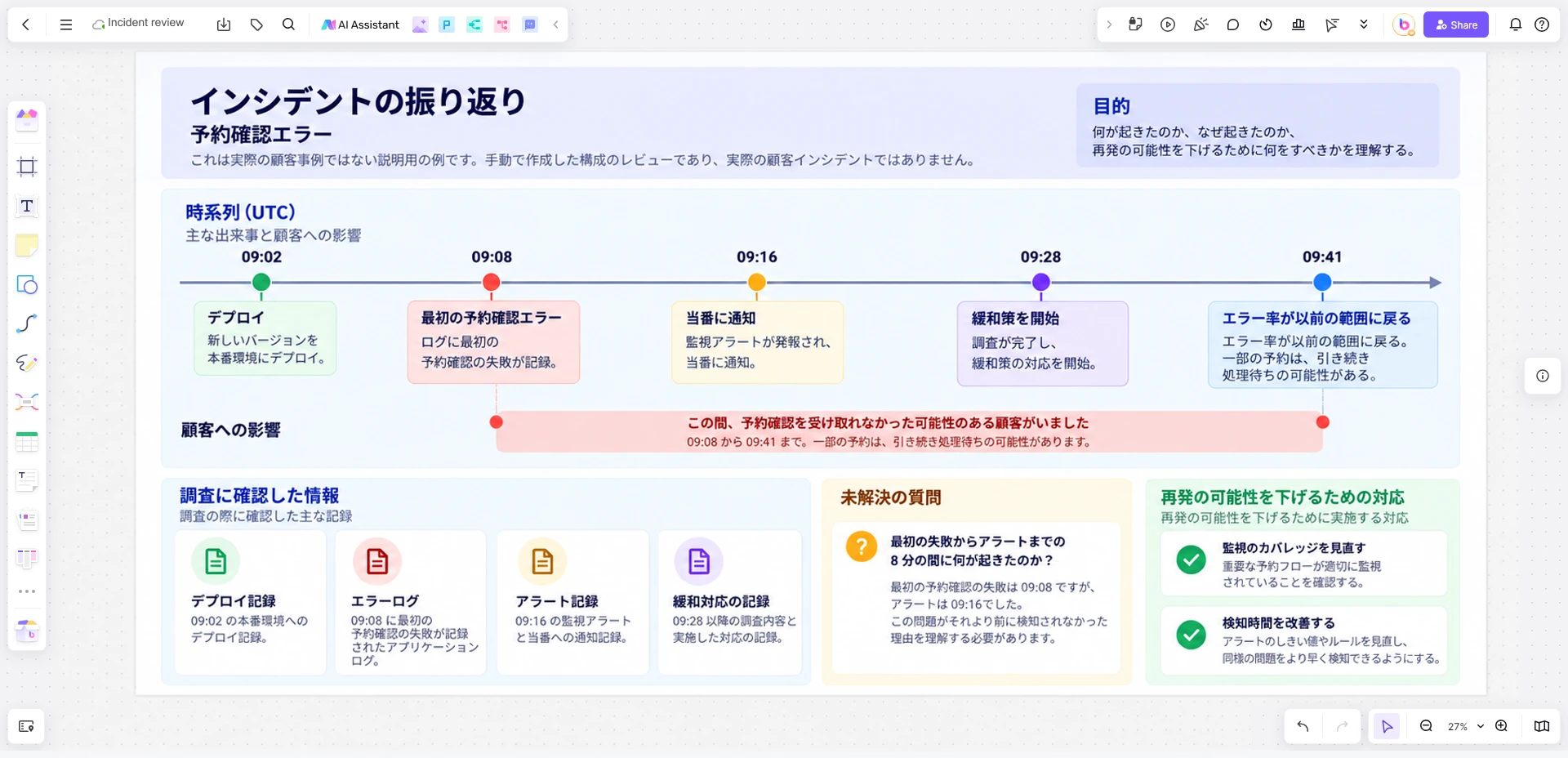Click the AI Assistant button

coord(360,25)
